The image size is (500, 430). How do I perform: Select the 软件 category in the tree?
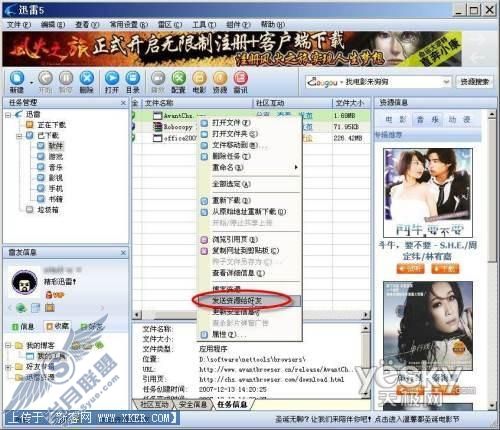coord(56,146)
